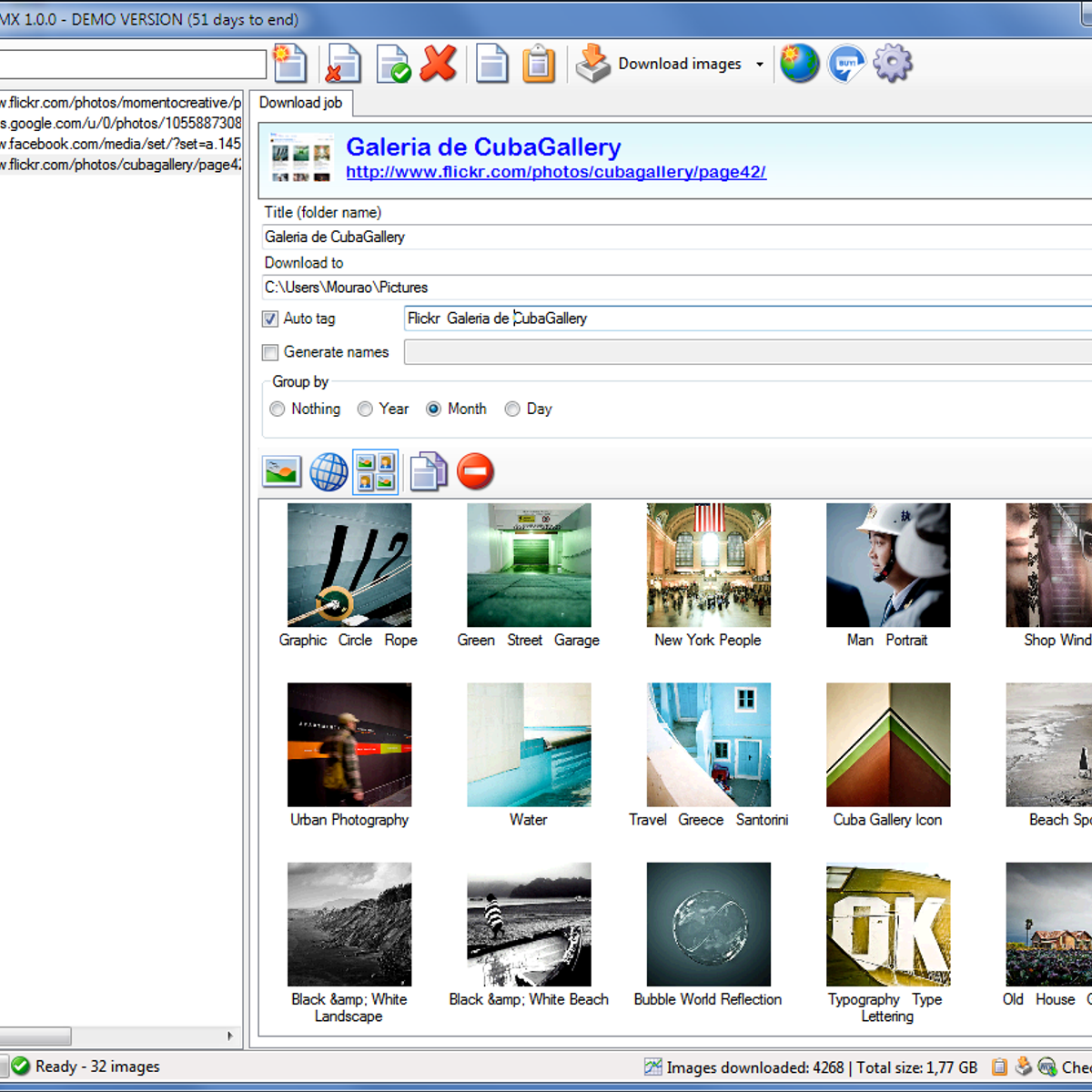Viewport: 1092px width, 1092px height.
Task: Select the Year group-by radio button
Action: [365, 409]
